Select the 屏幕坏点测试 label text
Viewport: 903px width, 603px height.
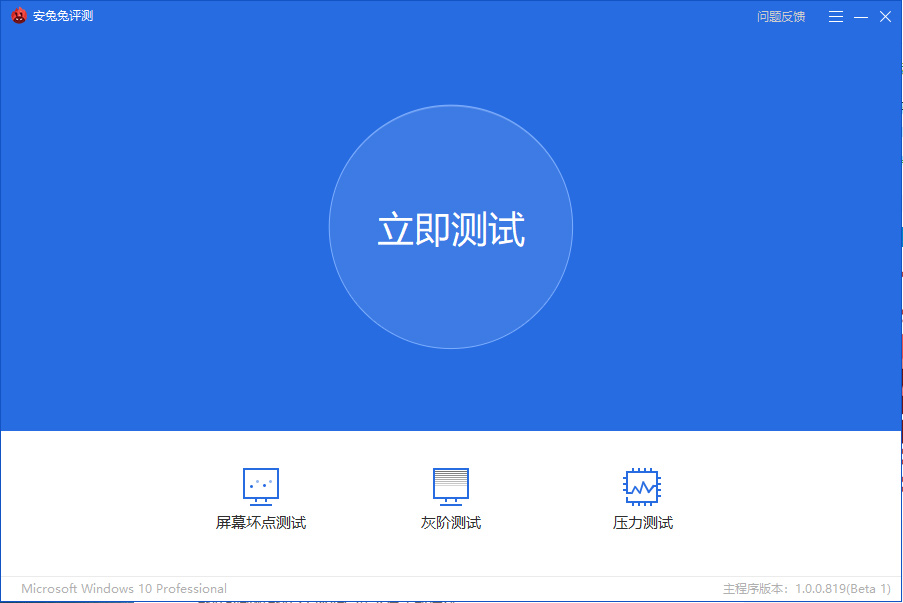[262, 521]
